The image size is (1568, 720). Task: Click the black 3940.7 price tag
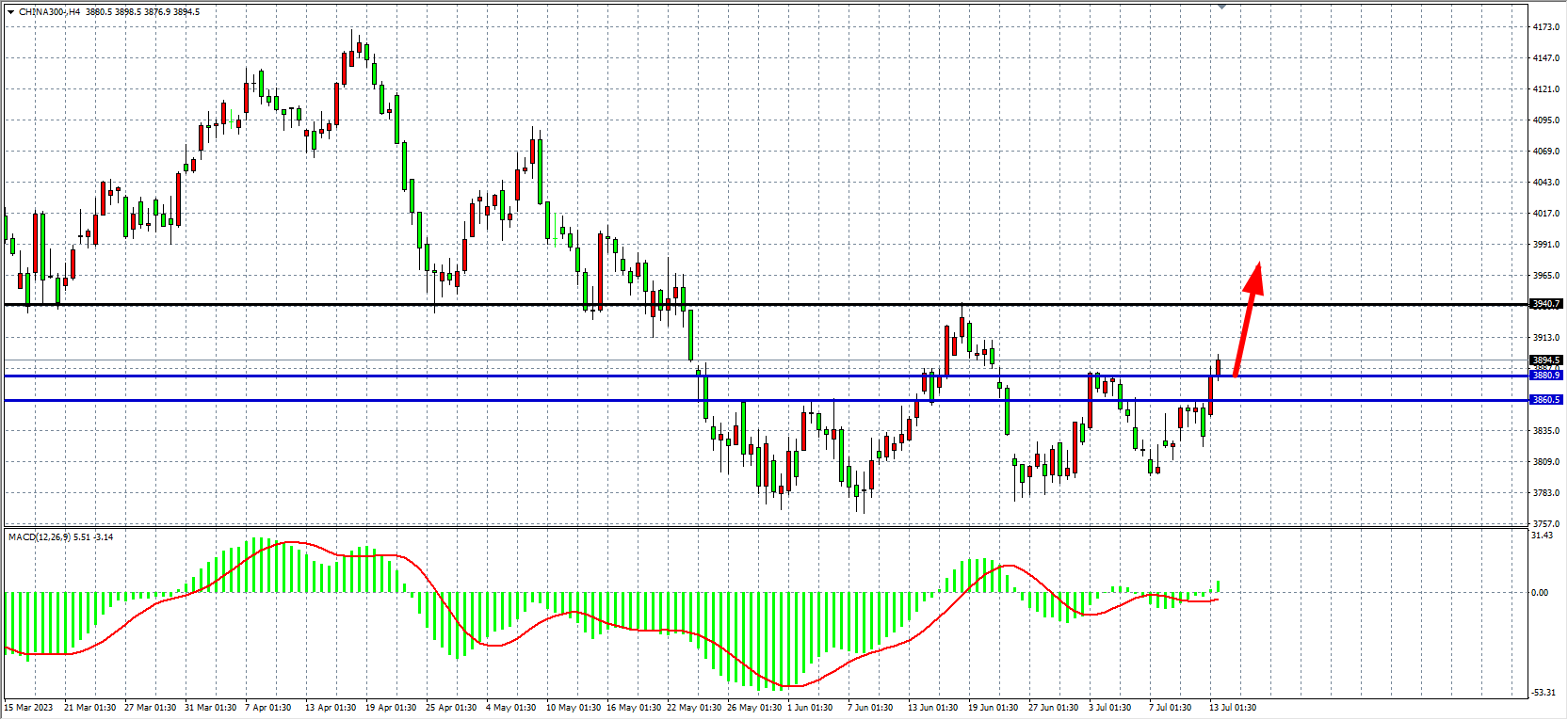tap(1545, 304)
